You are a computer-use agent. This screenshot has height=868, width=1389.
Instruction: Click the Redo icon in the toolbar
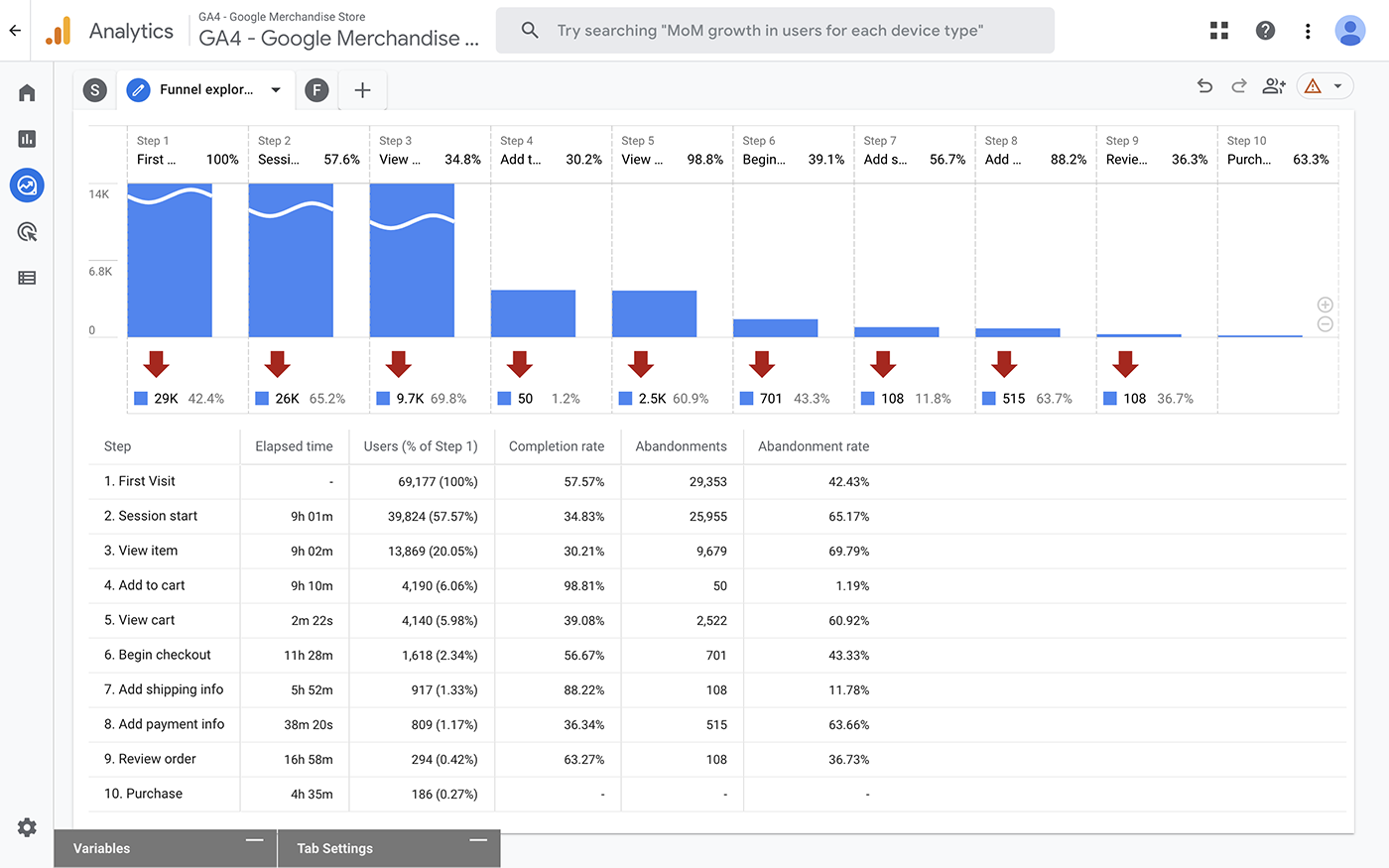pyautogui.click(x=1238, y=86)
